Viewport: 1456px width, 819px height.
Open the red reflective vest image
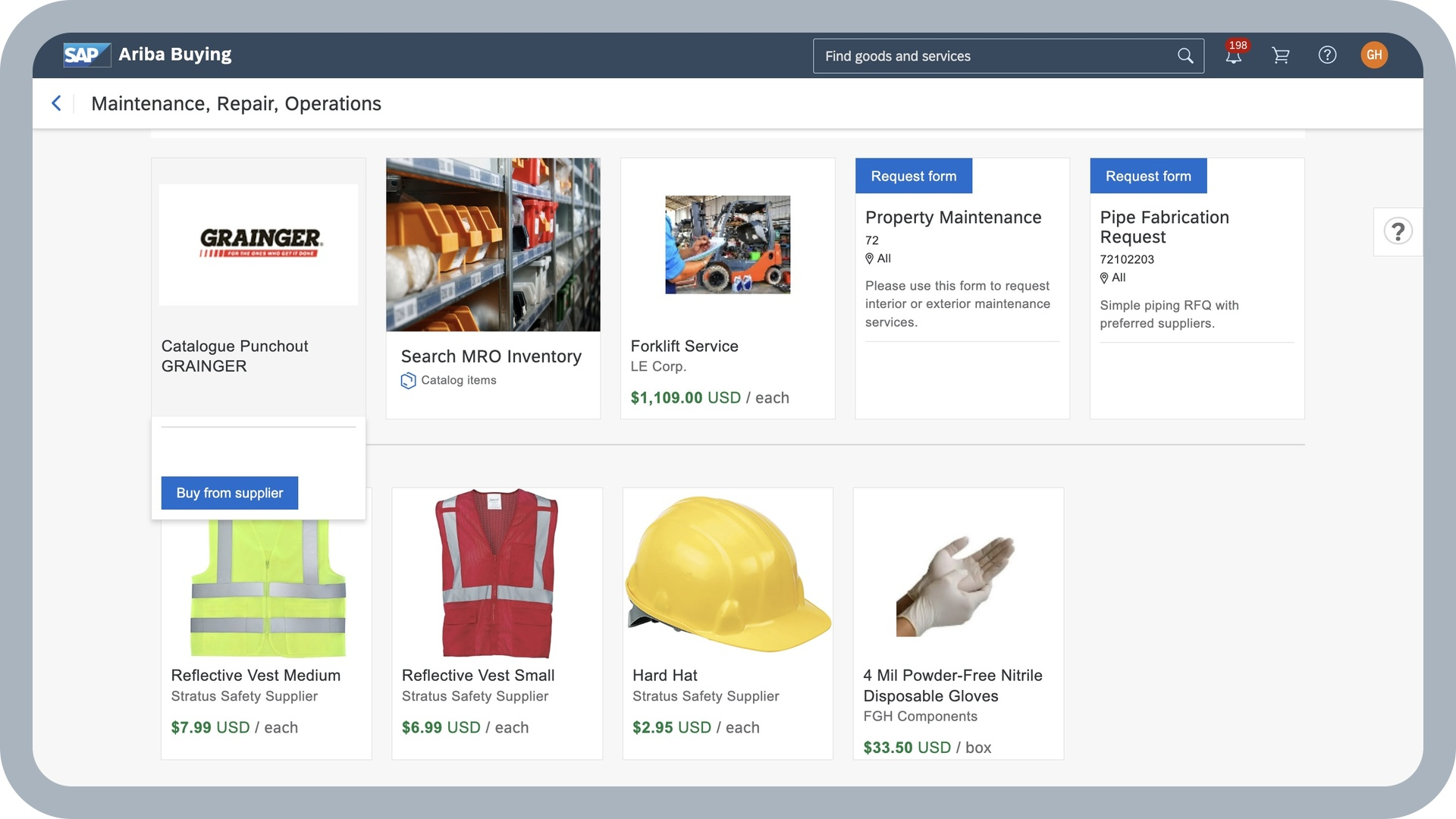tap(497, 573)
